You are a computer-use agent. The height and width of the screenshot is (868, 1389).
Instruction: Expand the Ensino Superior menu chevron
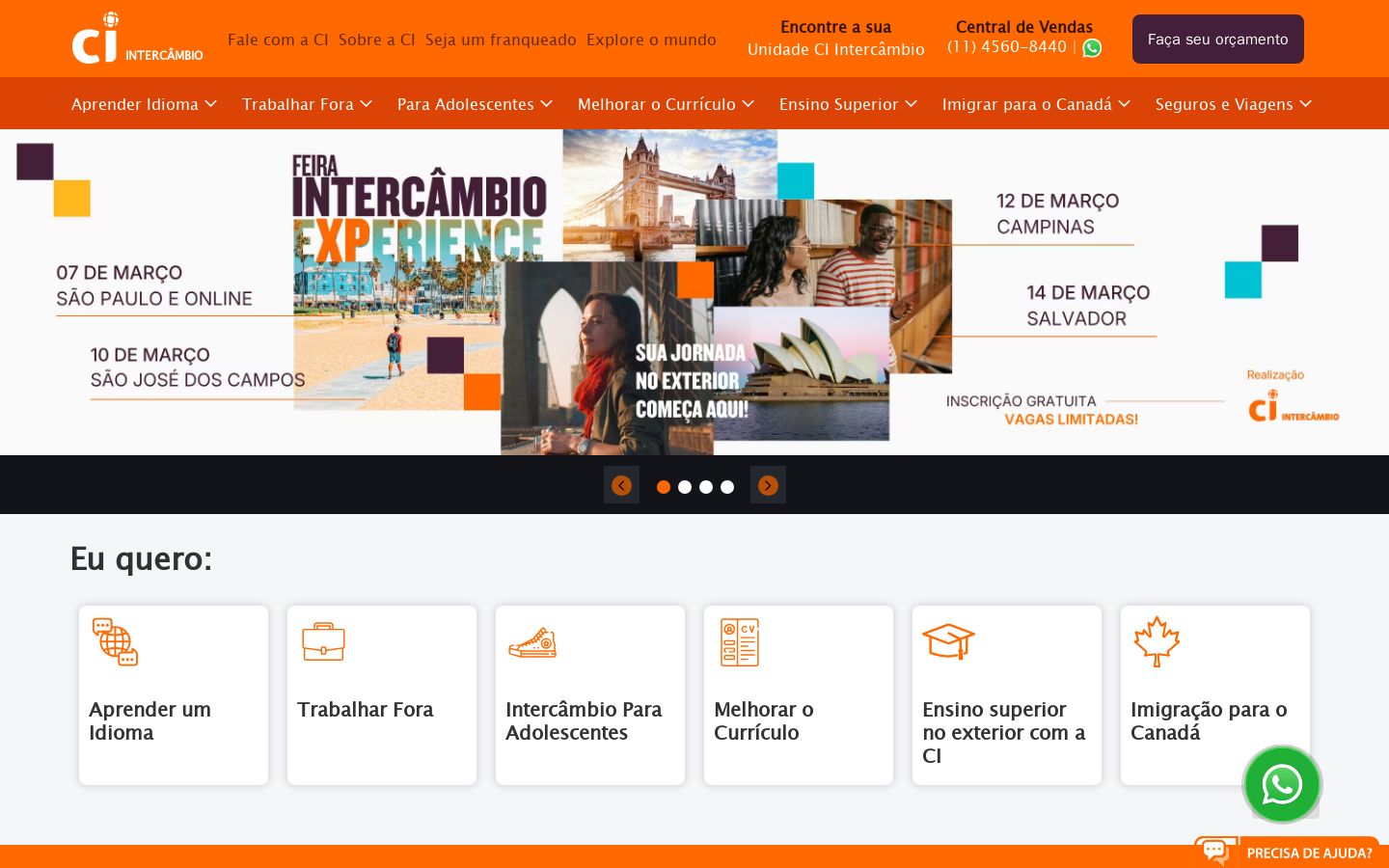click(x=912, y=104)
